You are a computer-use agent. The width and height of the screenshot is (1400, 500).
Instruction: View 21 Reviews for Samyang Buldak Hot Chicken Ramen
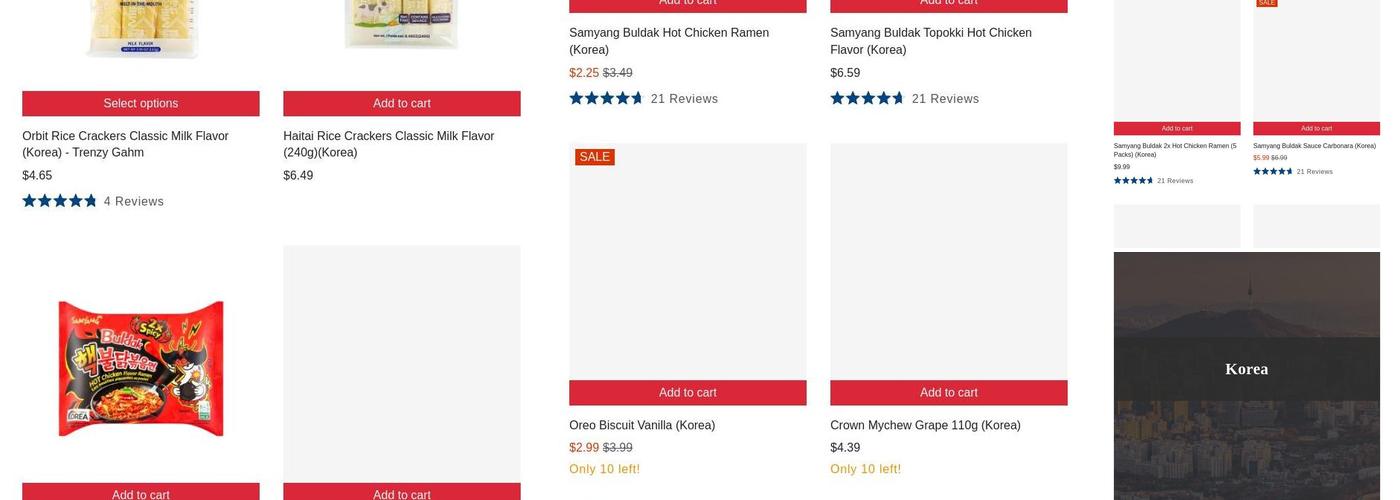click(x=684, y=98)
